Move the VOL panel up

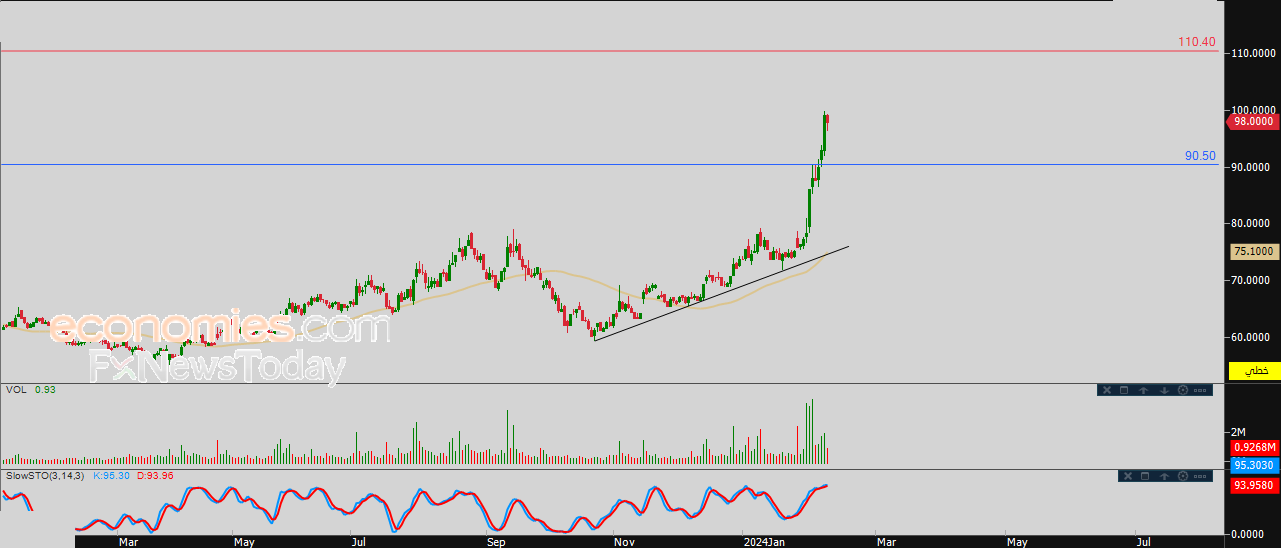[x=1145, y=390]
